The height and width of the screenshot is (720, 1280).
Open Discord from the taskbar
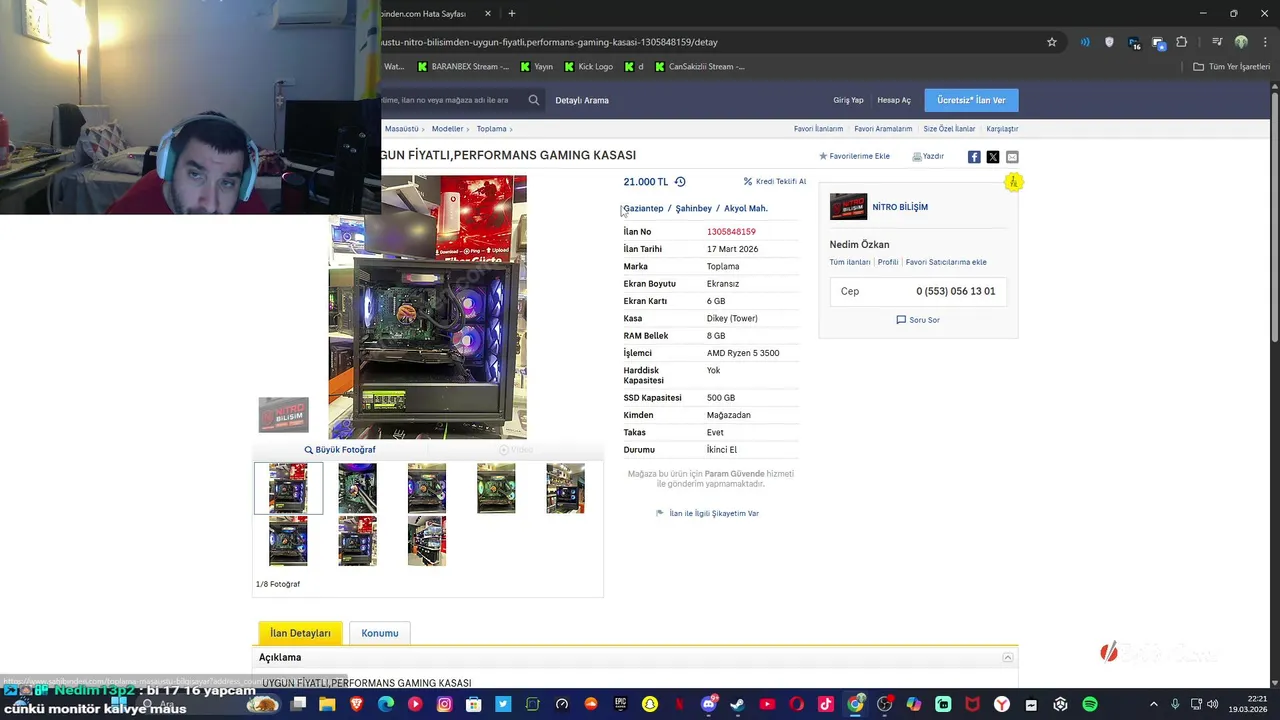[x=709, y=704]
